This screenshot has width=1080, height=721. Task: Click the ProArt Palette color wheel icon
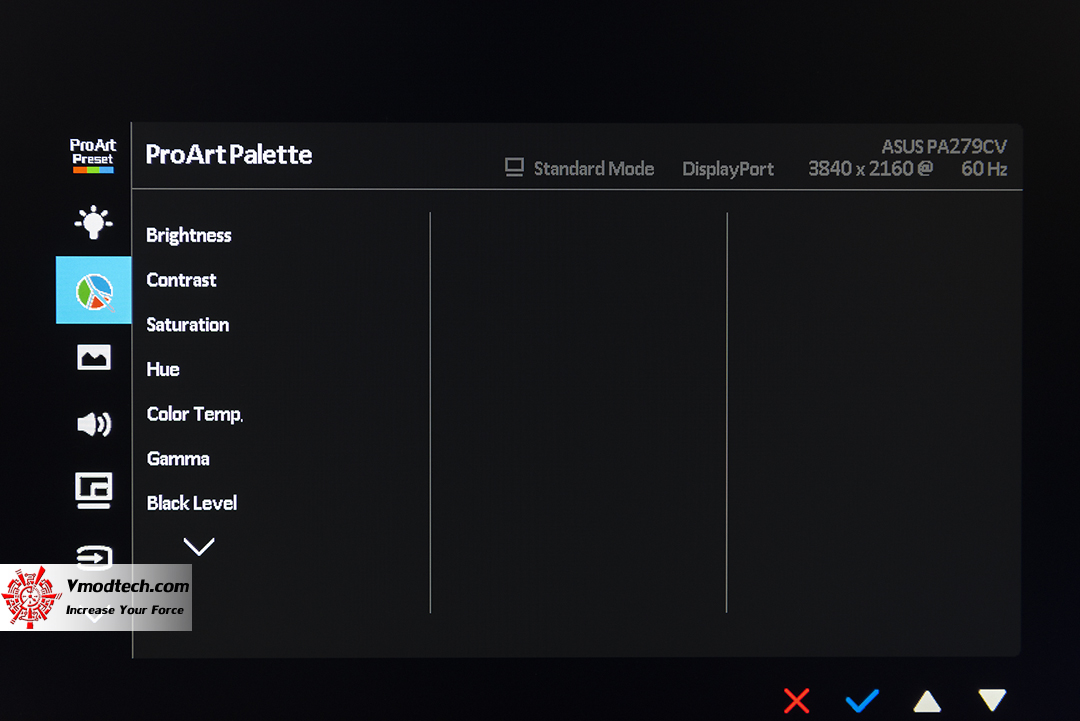tap(93, 290)
